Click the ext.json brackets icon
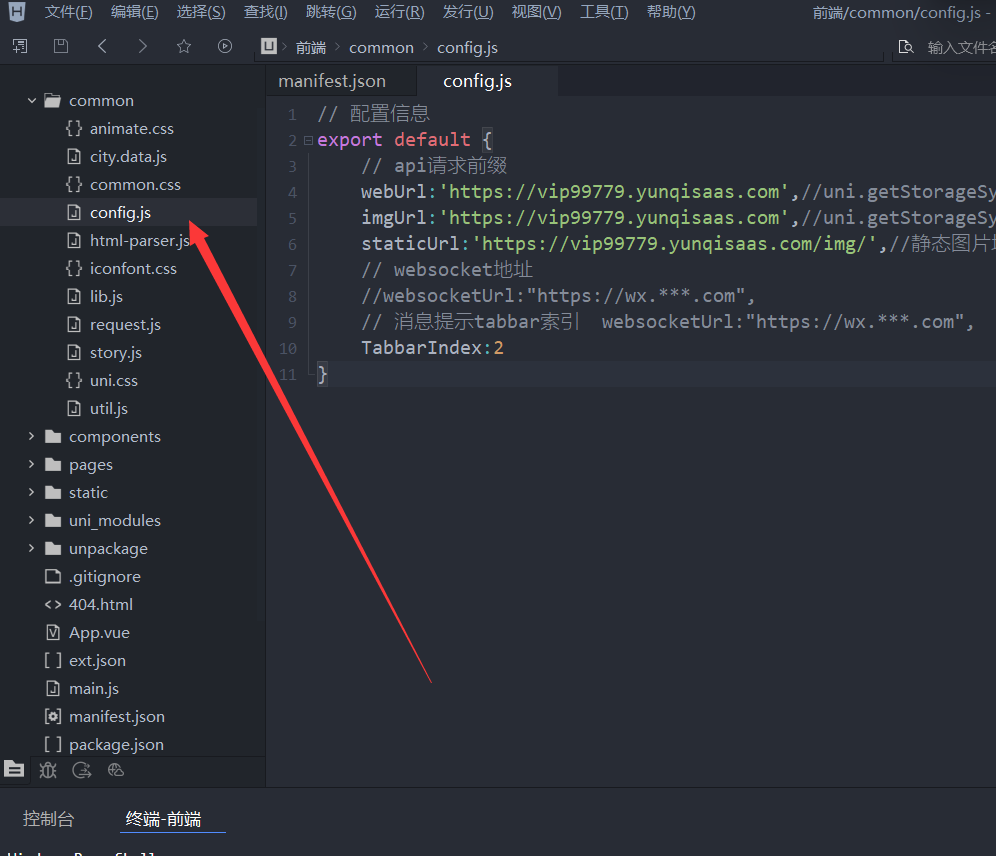Image resolution: width=996 pixels, height=856 pixels. pos(53,660)
